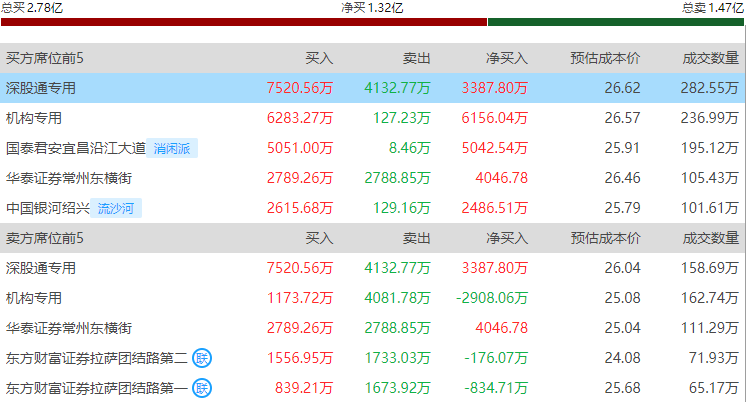Click 成交数量 header in buyer table
The image size is (746, 402).
711,58
